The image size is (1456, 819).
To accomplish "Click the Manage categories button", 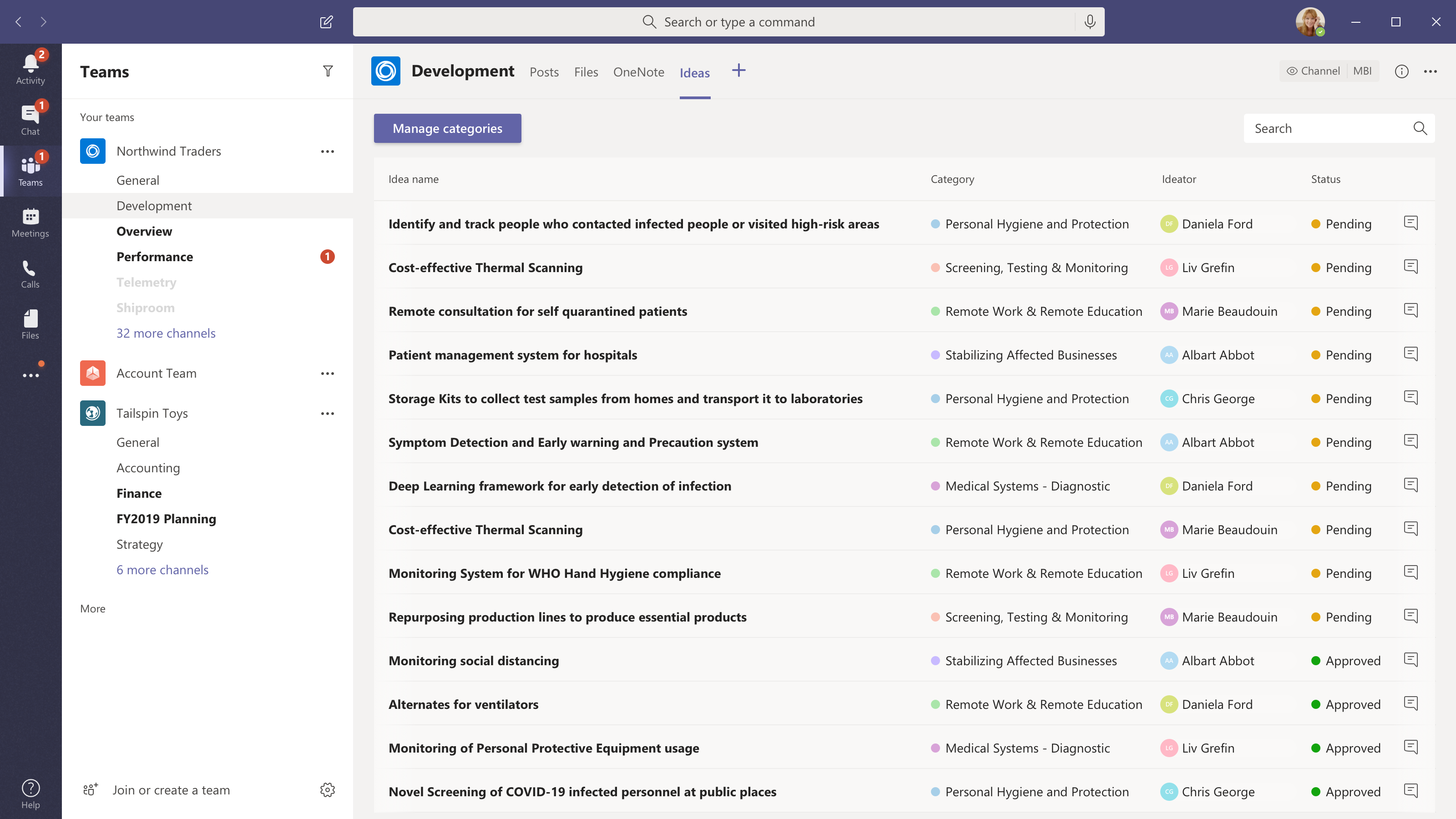I will point(447,128).
